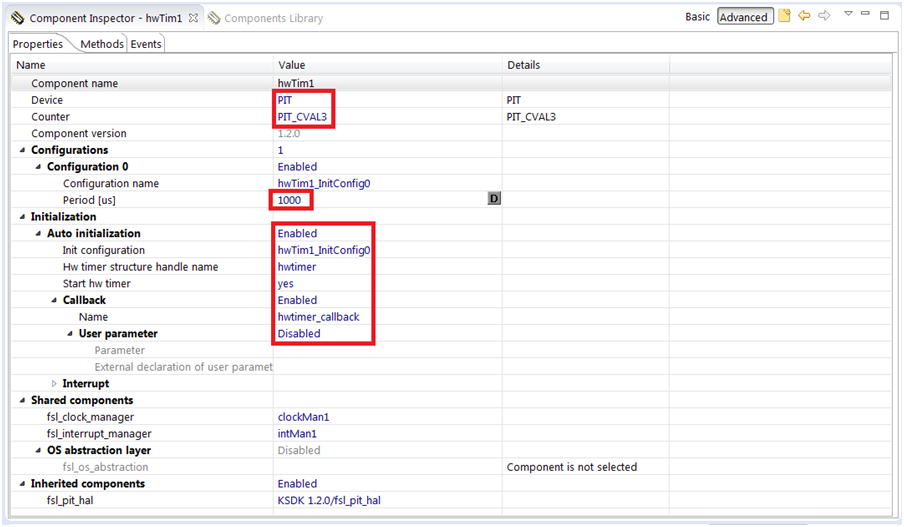
Task: Collapse the Configurations group
Action: tap(22, 150)
